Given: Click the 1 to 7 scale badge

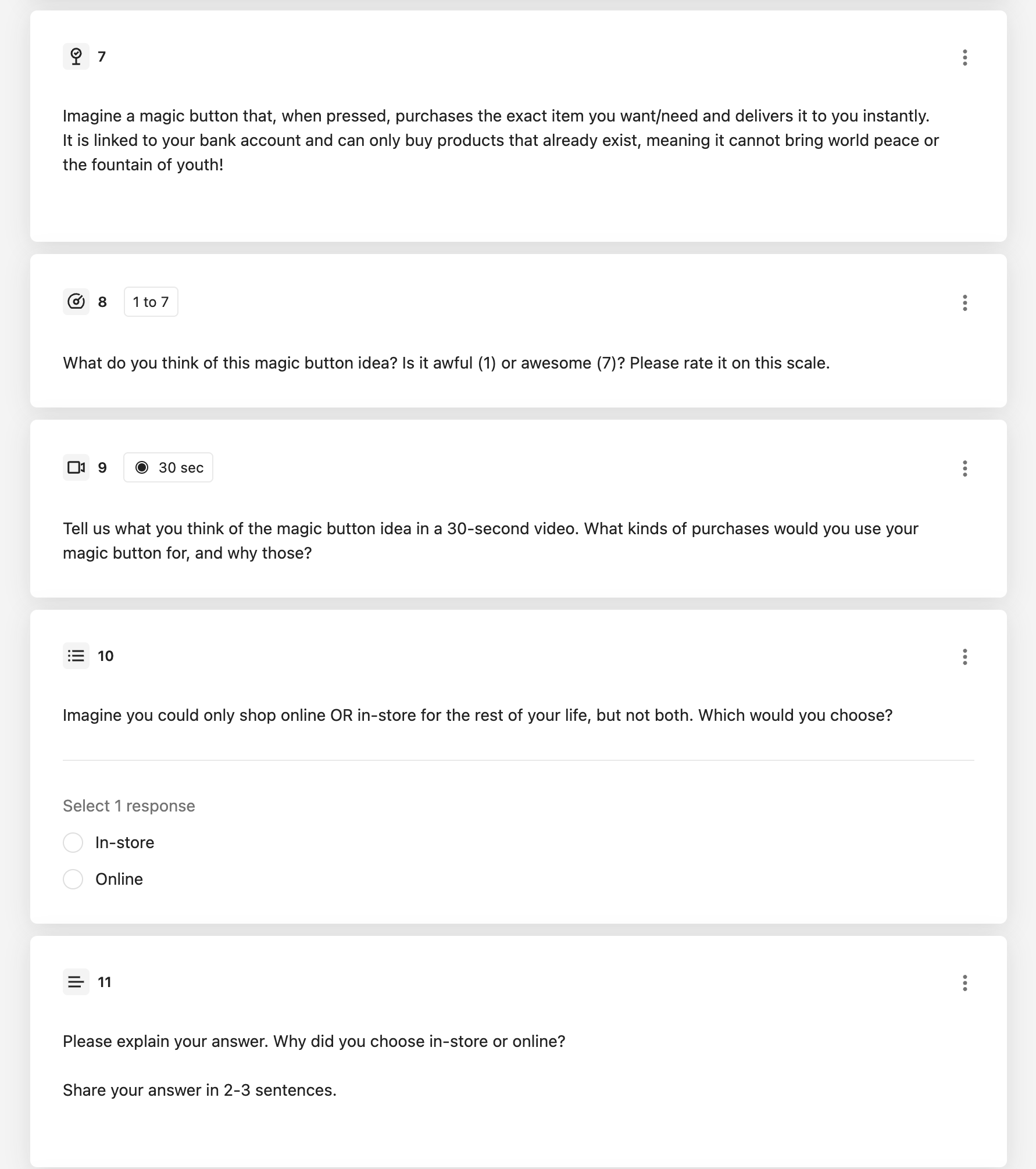Looking at the screenshot, I should pos(151,302).
